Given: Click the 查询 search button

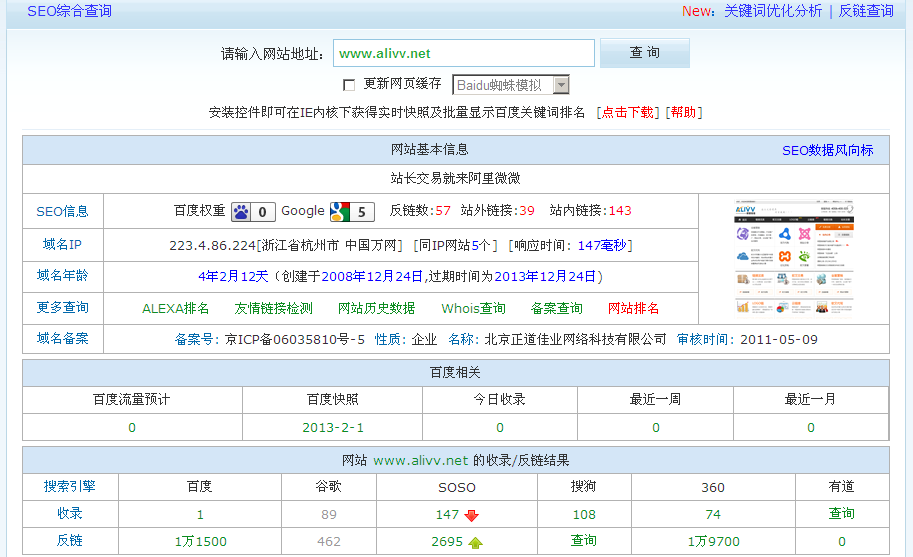Looking at the screenshot, I should tap(645, 53).
